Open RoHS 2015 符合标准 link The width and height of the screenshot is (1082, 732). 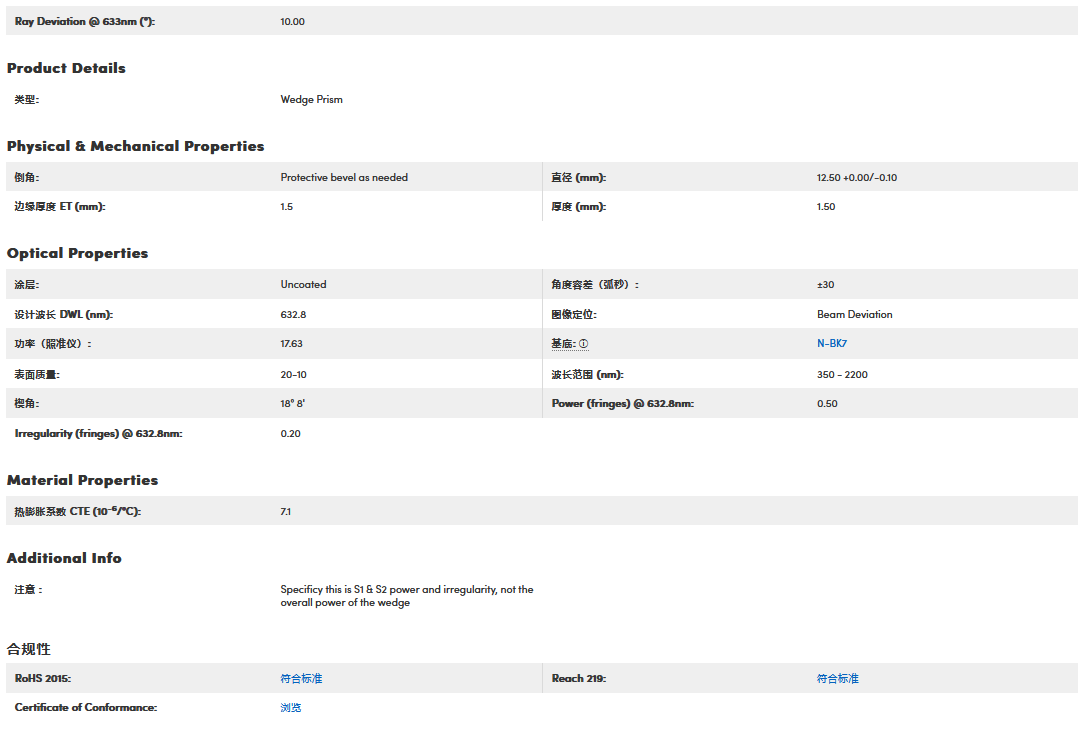pos(301,679)
